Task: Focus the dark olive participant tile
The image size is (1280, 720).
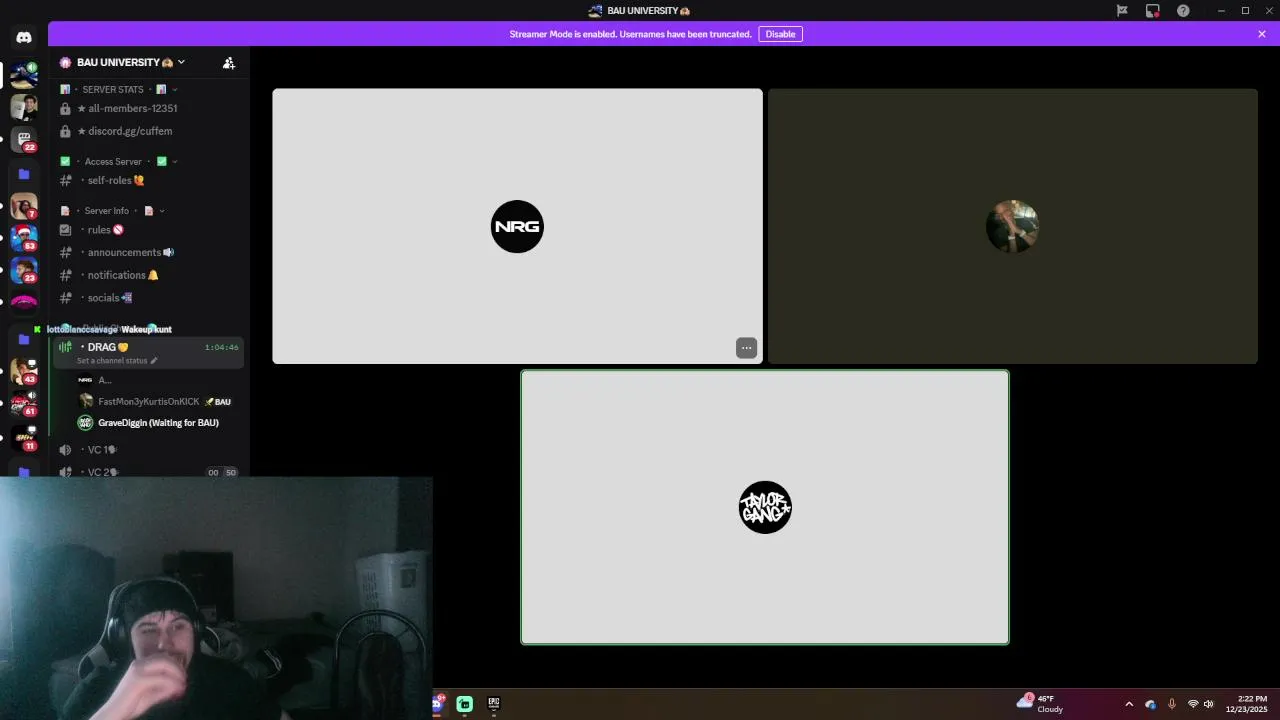Action: click(x=1012, y=226)
